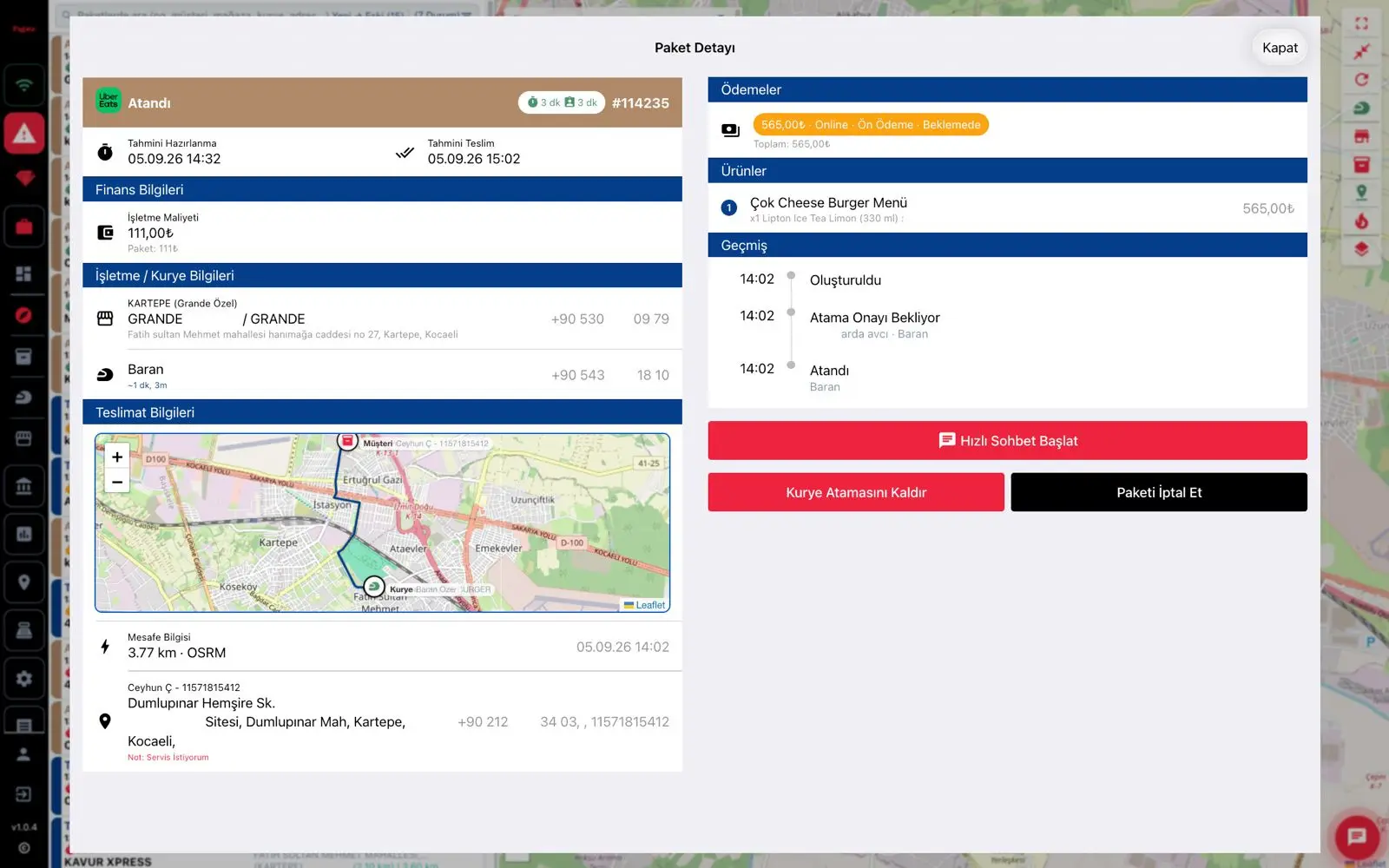Click the logout icon in sidebar
1389x868 pixels.
coord(23,794)
